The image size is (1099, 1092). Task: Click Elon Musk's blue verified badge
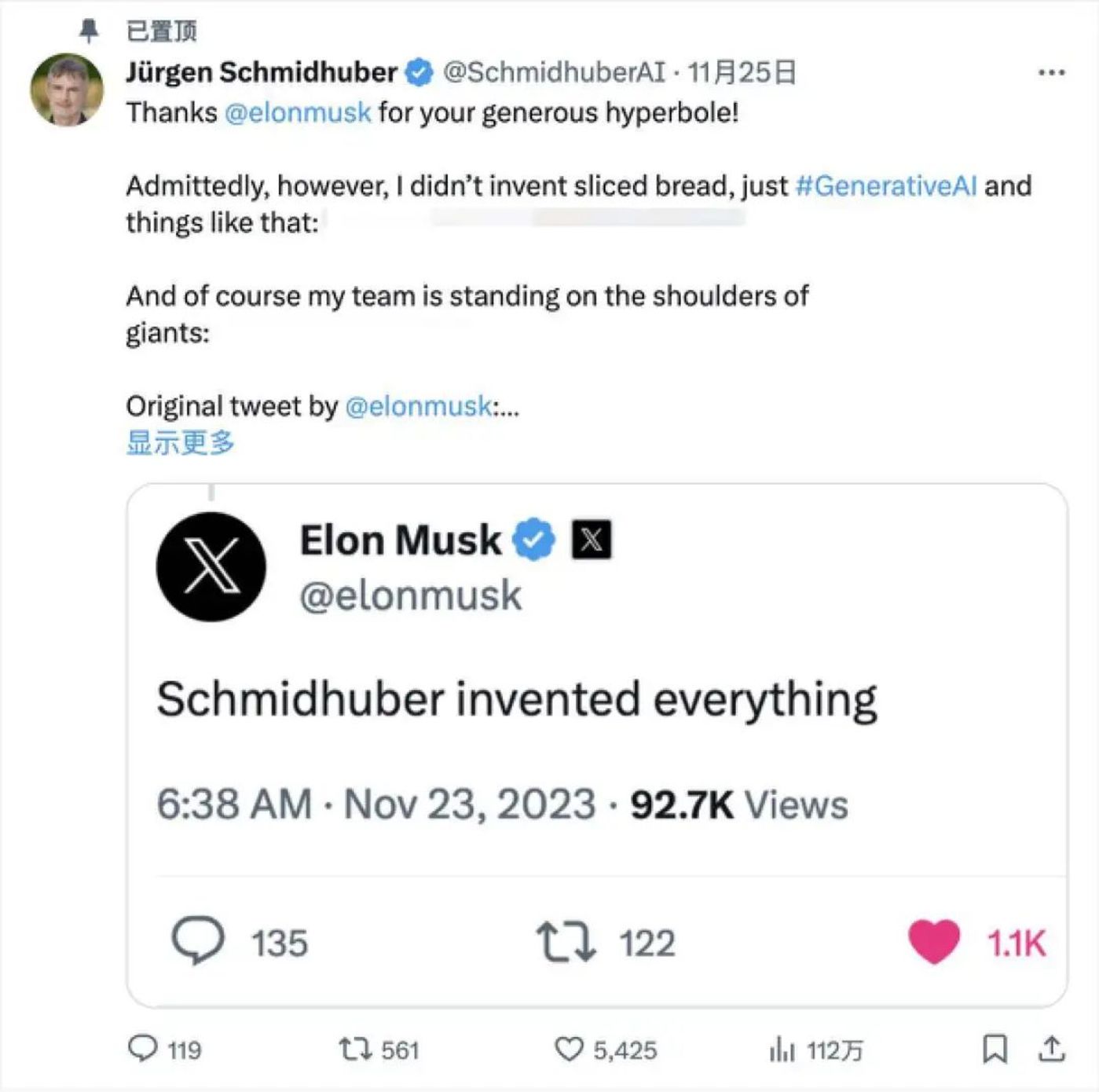[x=533, y=540]
